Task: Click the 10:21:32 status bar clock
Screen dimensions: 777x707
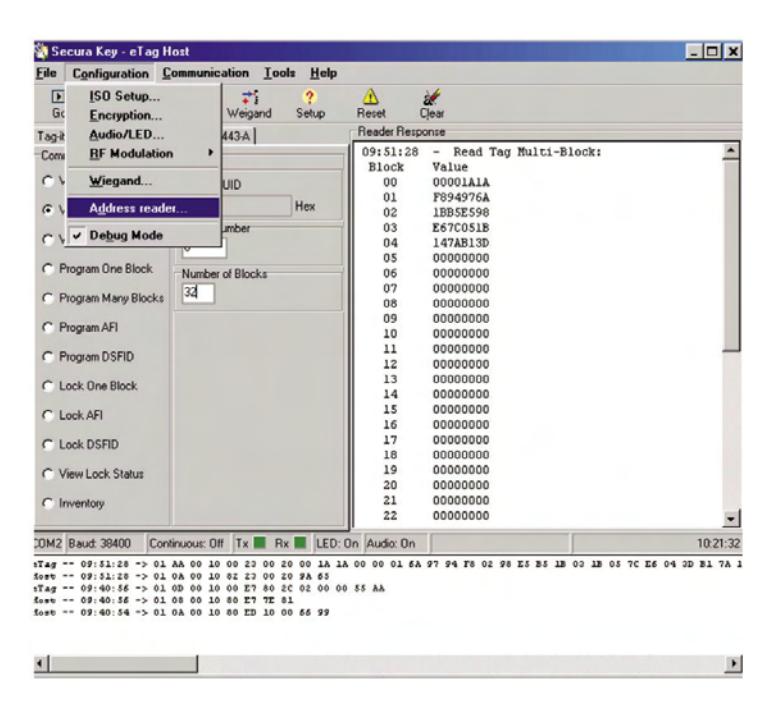Action: point(719,544)
